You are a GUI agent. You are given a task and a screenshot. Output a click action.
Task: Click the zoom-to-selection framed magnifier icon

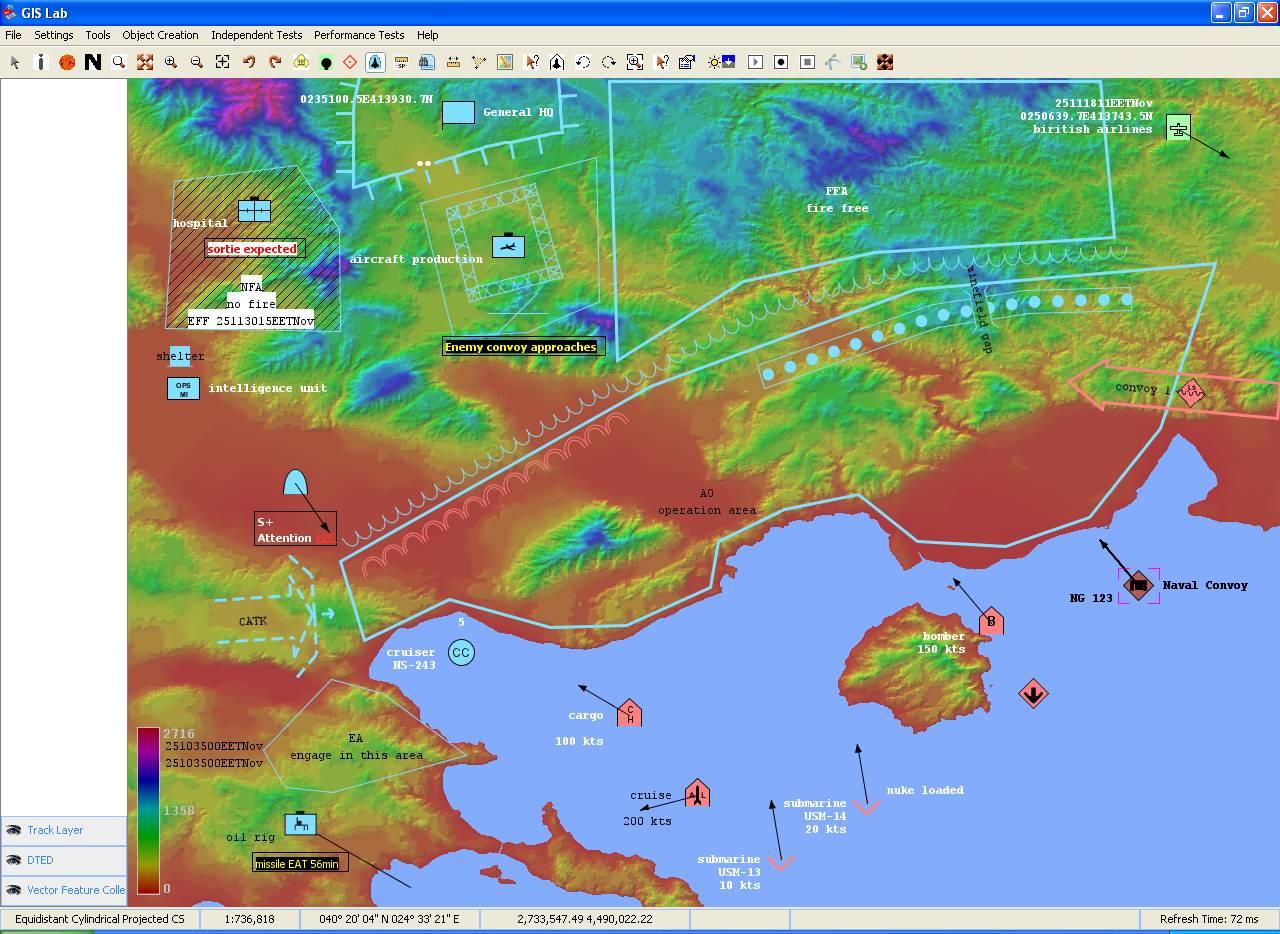(635, 62)
